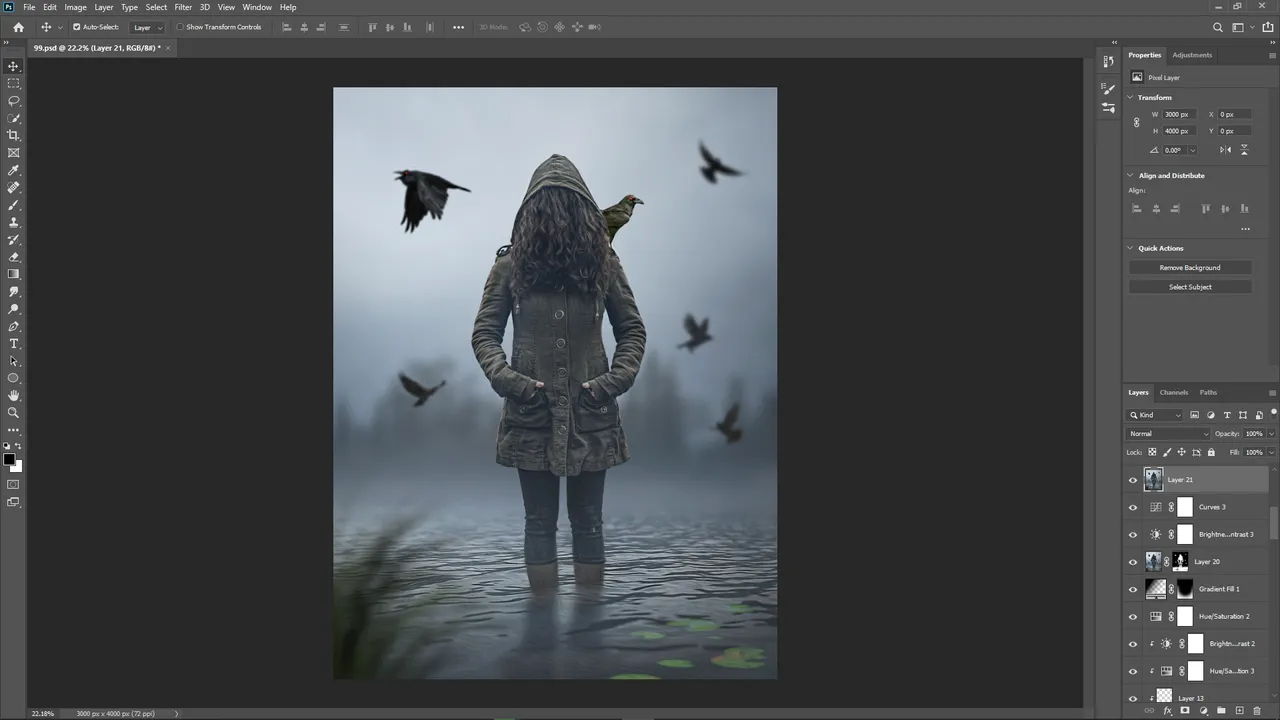The width and height of the screenshot is (1280, 720).
Task: Open the rotation angle dropdown
Action: coord(1192,150)
